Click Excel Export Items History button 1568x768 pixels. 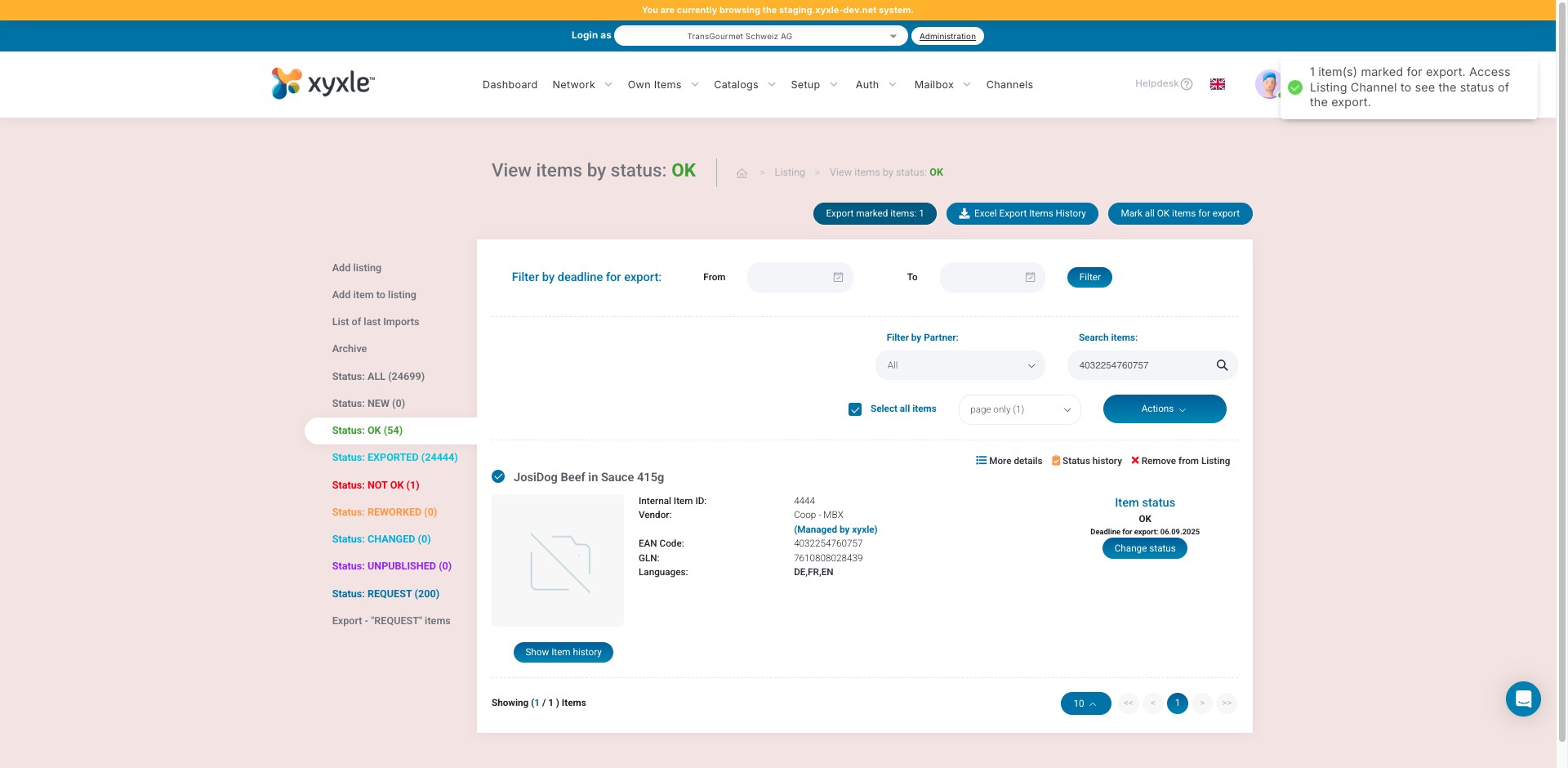coord(1022,213)
